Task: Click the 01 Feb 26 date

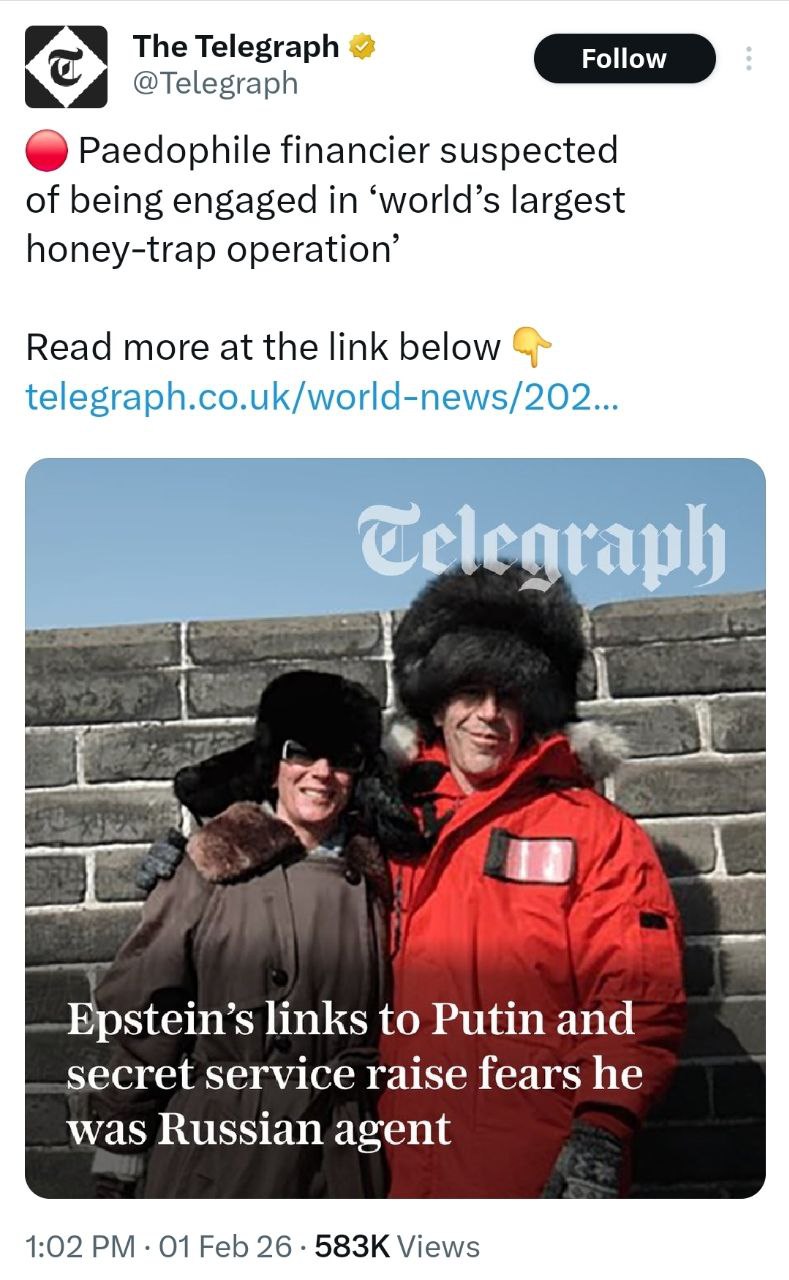Action: (225, 1246)
